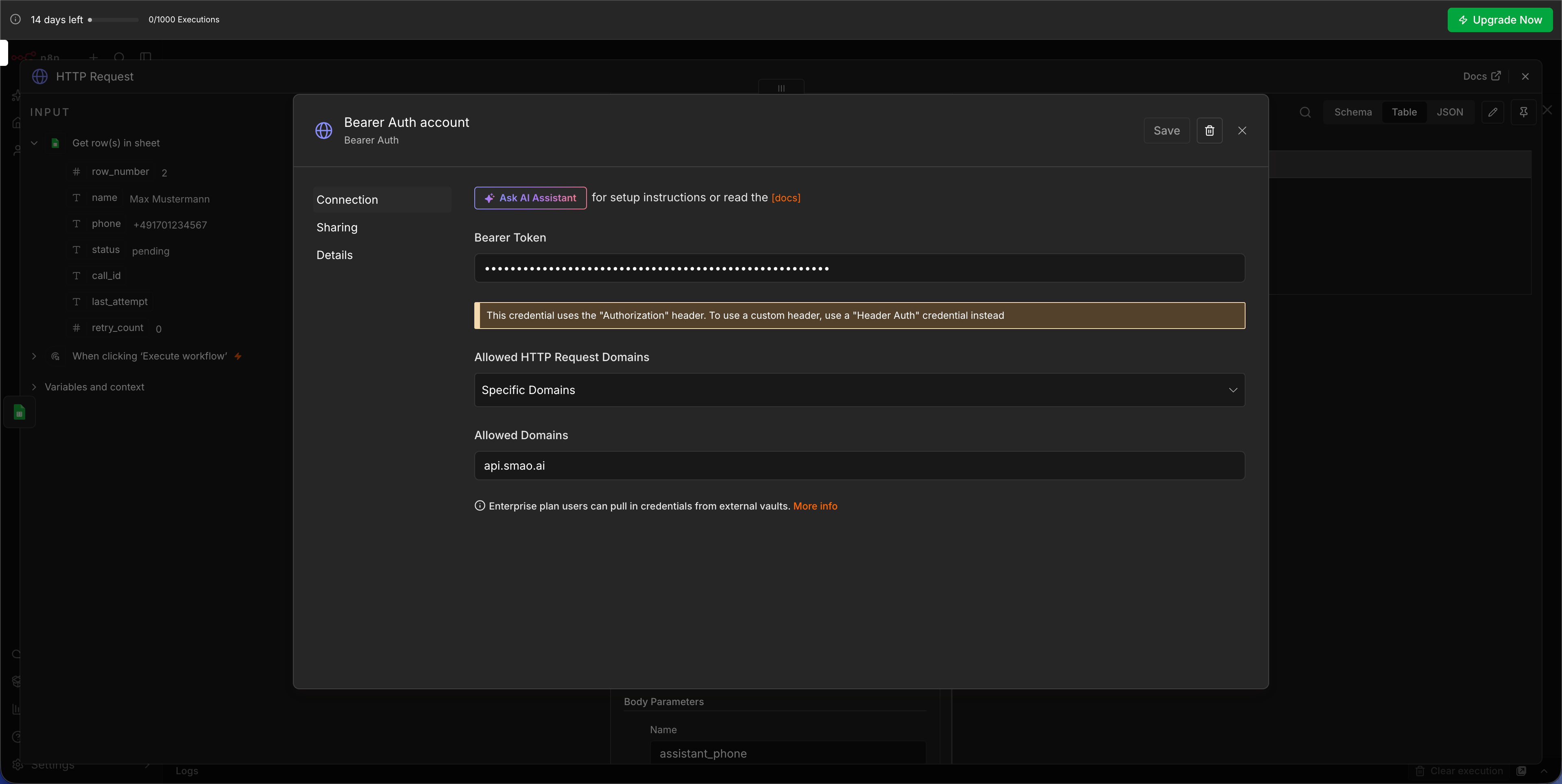This screenshot has width=1562, height=784.
Task: Click the pin data icon
Action: 1523,112
